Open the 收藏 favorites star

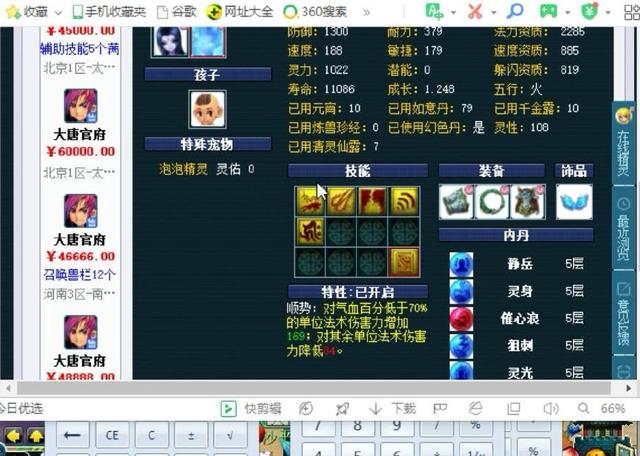click(13, 11)
